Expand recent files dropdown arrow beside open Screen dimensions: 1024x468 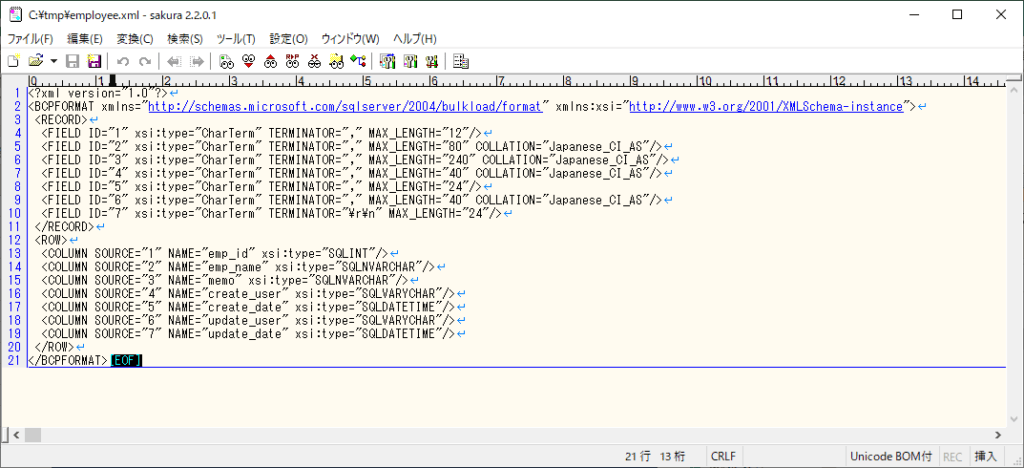tap(54, 62)
